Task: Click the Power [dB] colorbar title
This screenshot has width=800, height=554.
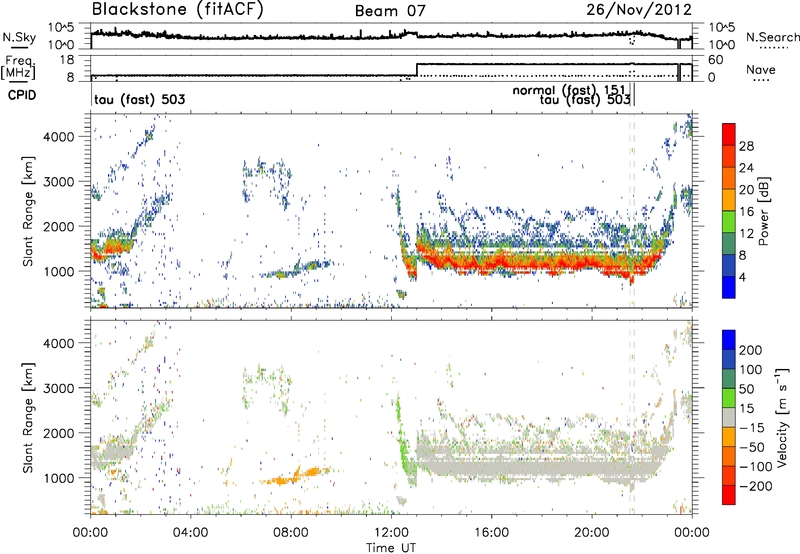Action: pos(763,211)
